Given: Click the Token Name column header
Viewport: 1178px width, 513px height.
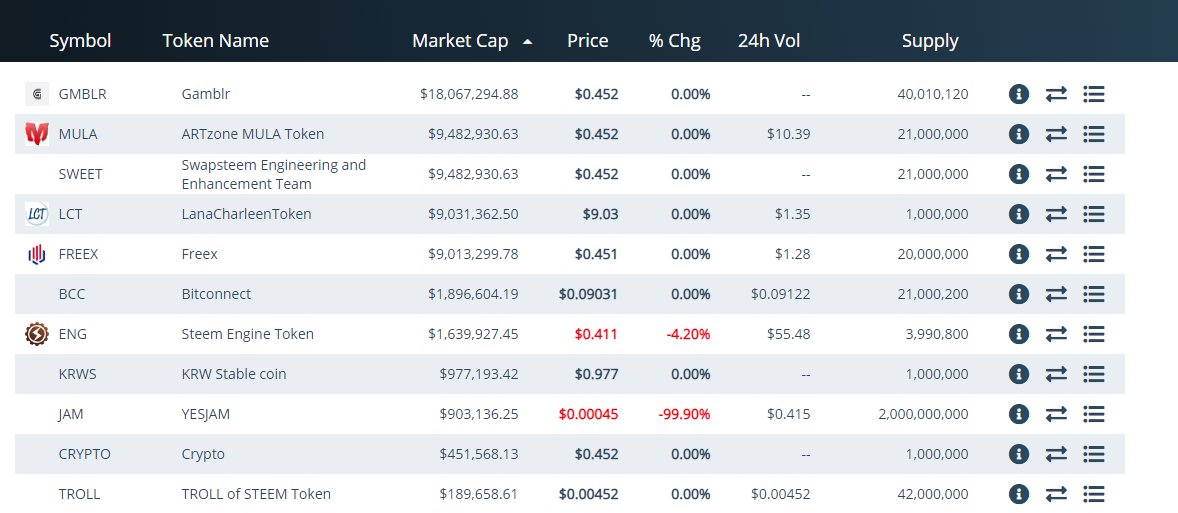Looking at the screenshot, I should pyautogui.click(x=215, y=41).
